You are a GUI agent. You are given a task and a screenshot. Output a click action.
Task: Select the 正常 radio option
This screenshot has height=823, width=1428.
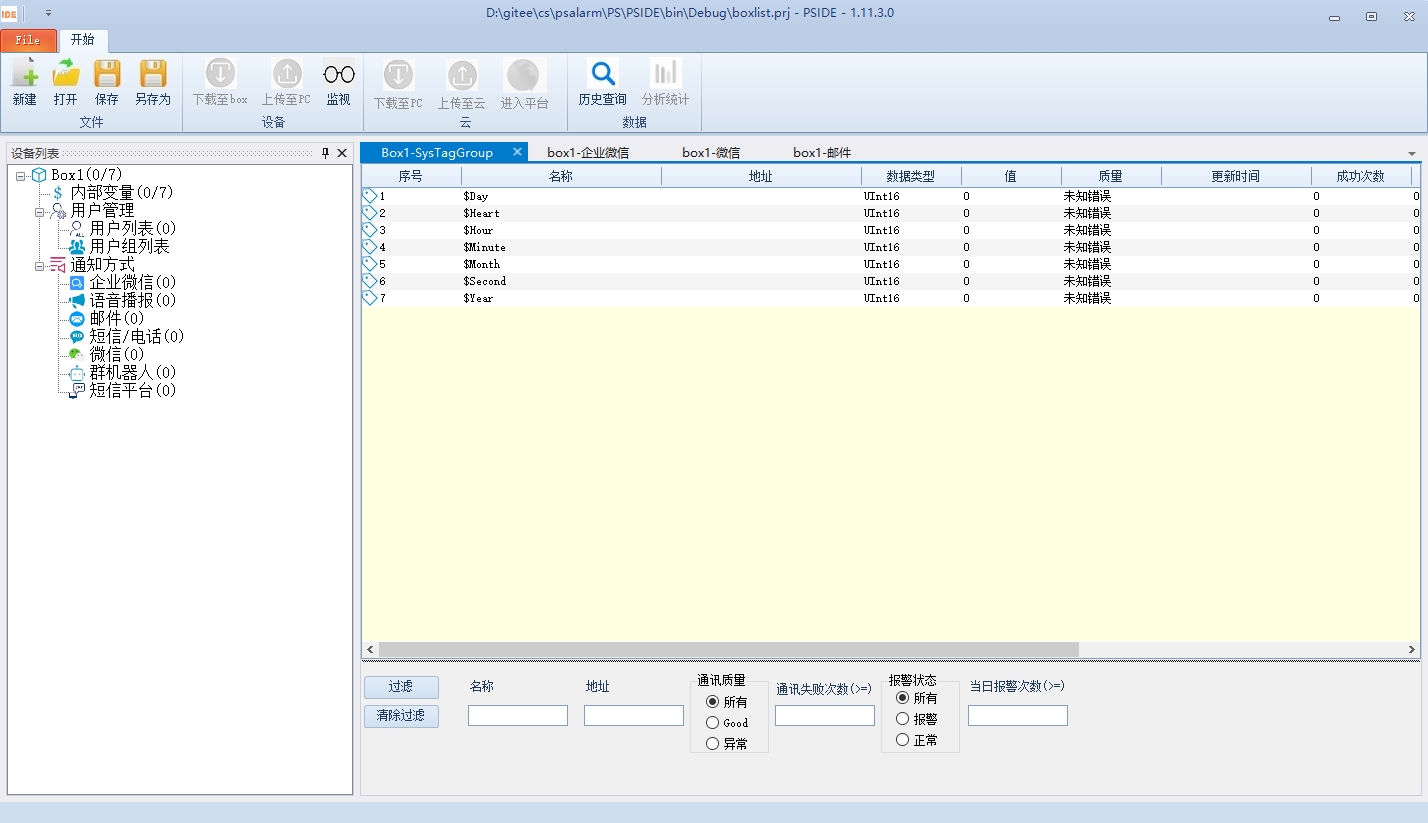pyautogui.click(x=902, y=739)
